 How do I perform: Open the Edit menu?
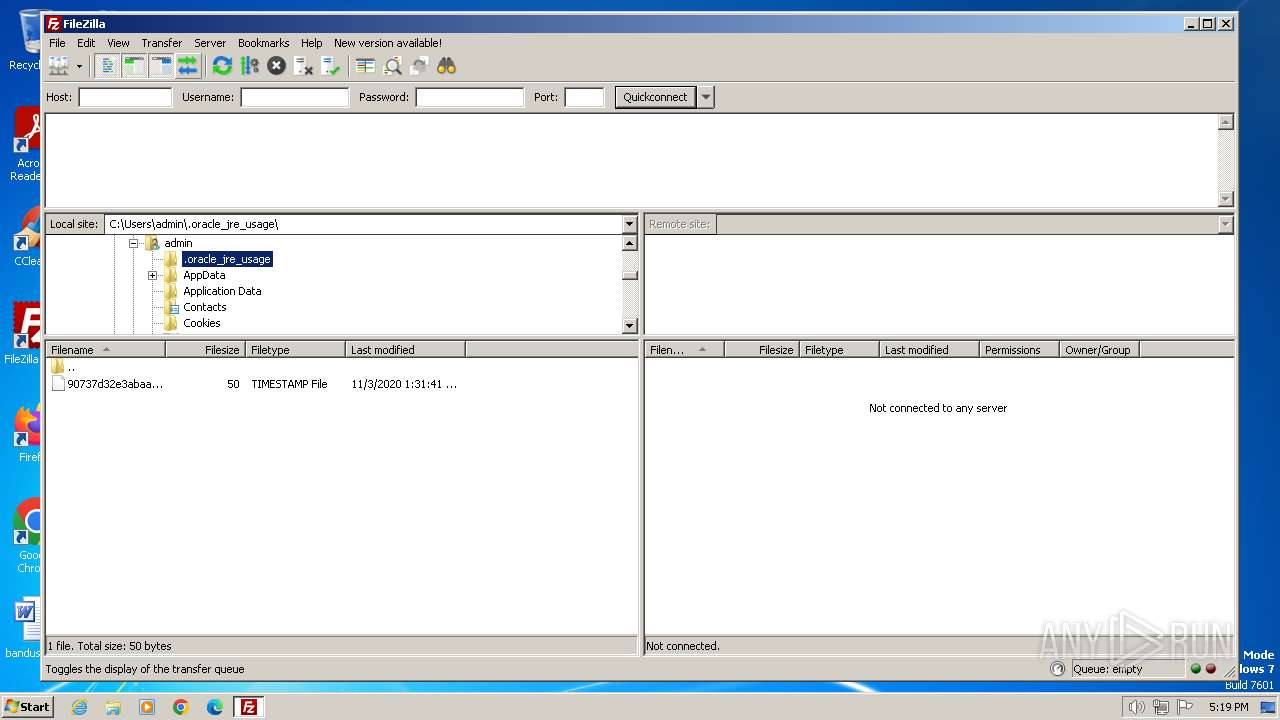point(86,43)
